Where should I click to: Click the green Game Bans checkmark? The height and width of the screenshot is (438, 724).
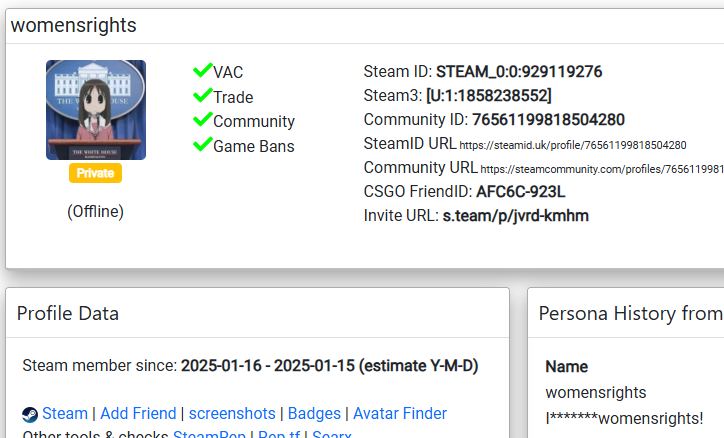click(x=202, y=145)
